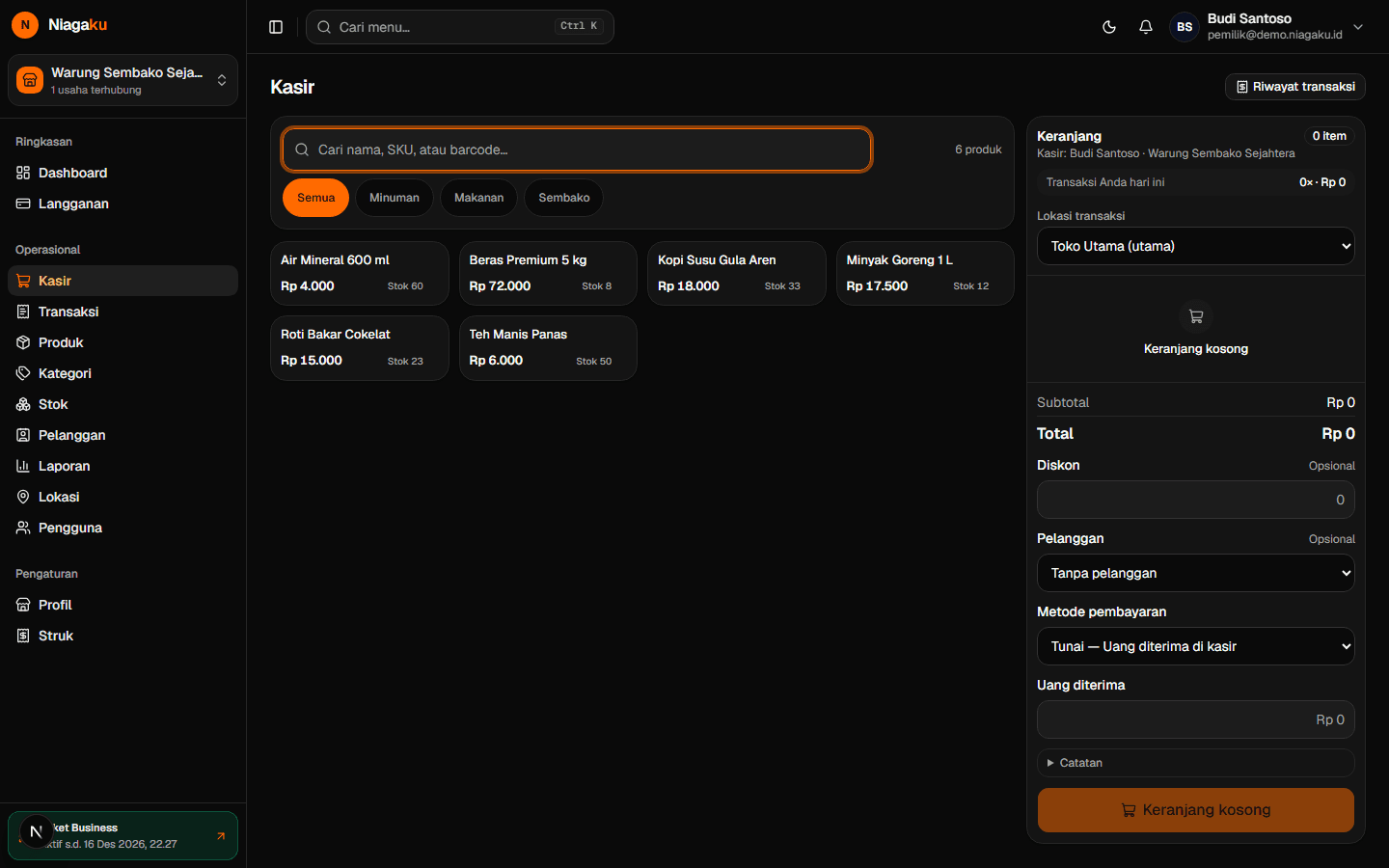Open the Metode pembayaran dropdown
The image size is (1389, 868).
point(1196,646)
